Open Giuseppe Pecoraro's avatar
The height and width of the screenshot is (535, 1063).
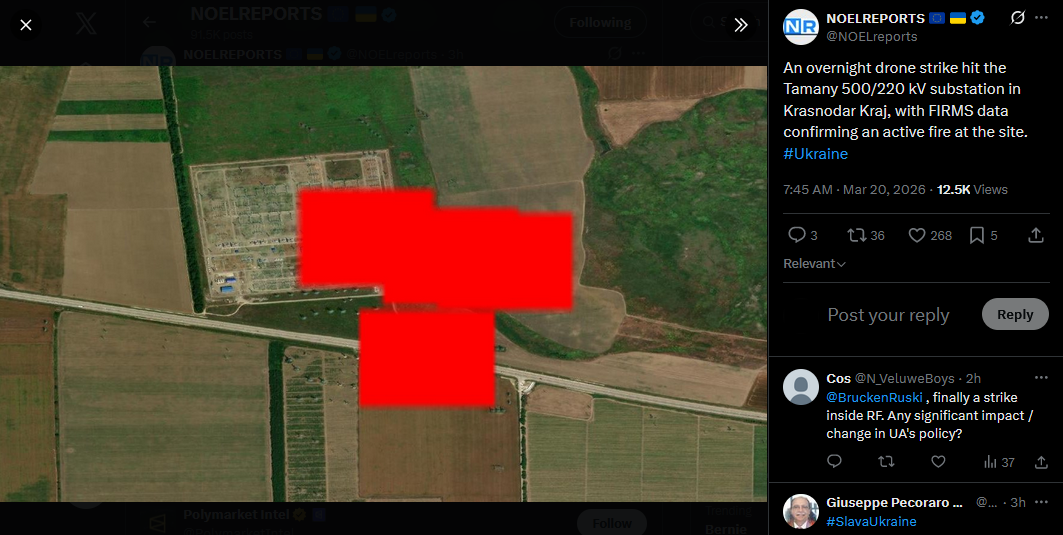pos(801,511)
